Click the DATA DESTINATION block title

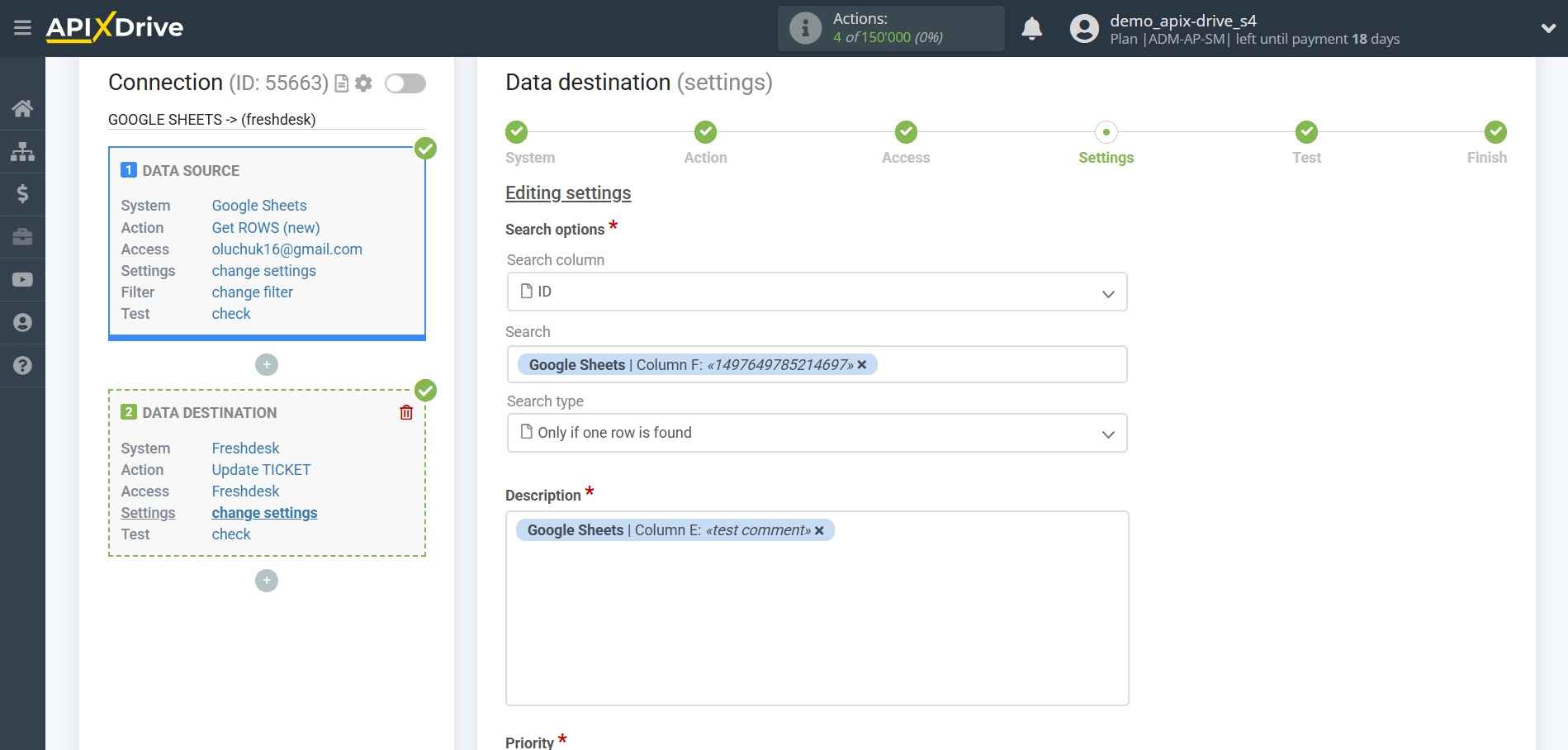coord(210,413)
